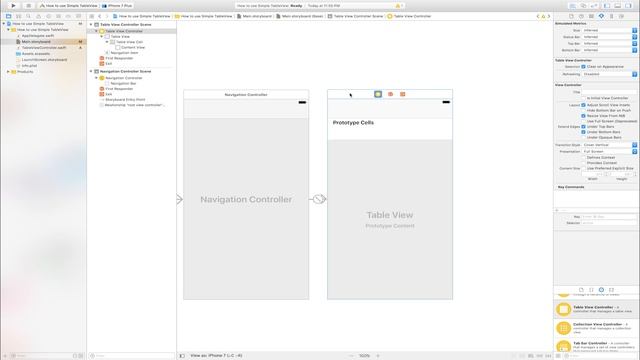640x360 pixels.
Task: Open the Bottom Bar dropdown
Action: tap(609, 50)
